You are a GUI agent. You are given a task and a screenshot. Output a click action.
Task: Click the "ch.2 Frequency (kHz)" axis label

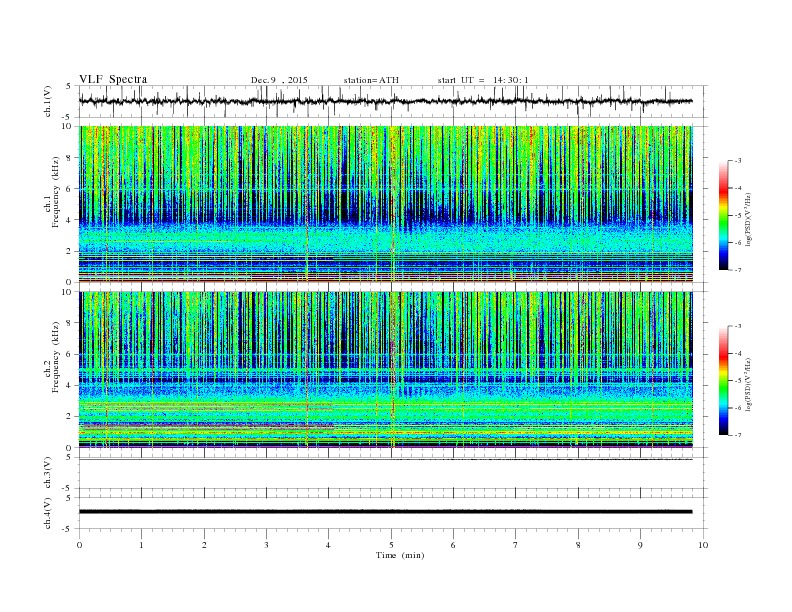52,356
